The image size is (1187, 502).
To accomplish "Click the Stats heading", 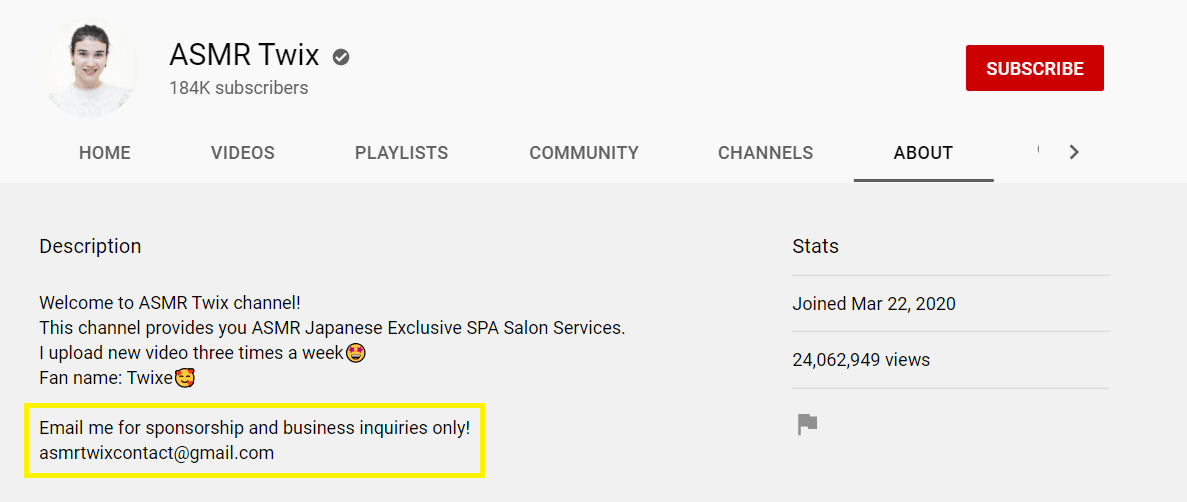I will (x=815, y=246).
